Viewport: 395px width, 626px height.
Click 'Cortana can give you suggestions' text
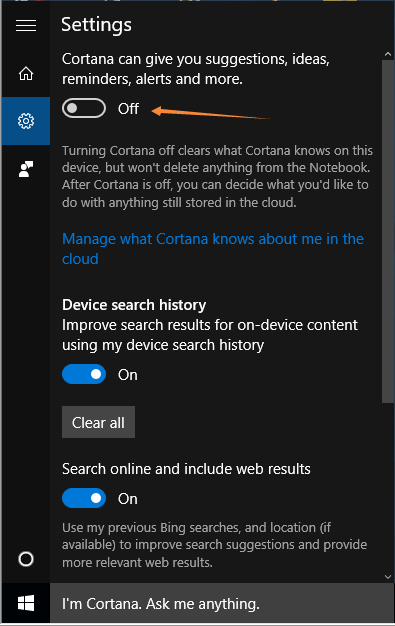click(x=196, y=69)
